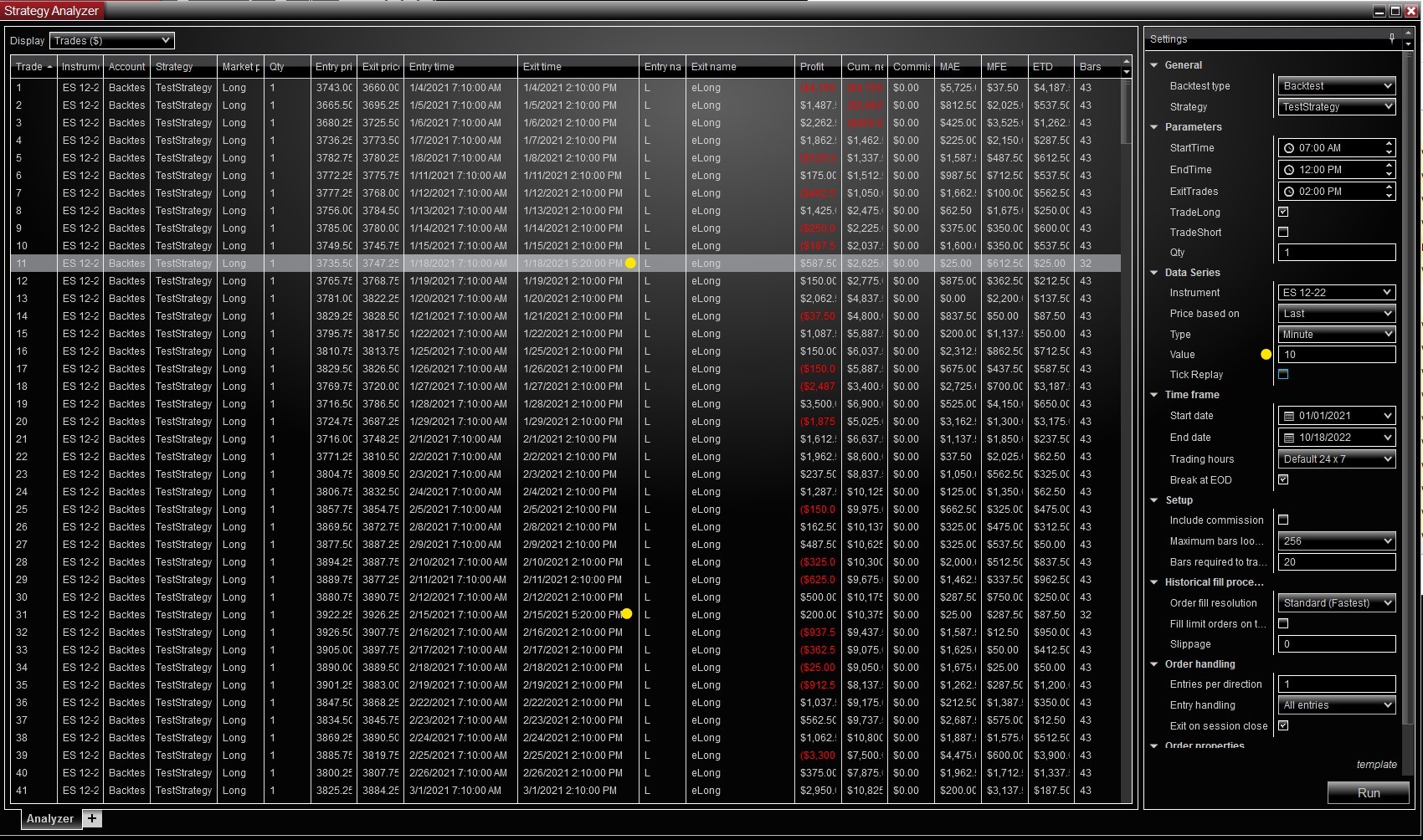The width and height of the screenshot is (1423, 840).
Task: Open the Backtest type dropdown
Action: tap(1337, 86)
